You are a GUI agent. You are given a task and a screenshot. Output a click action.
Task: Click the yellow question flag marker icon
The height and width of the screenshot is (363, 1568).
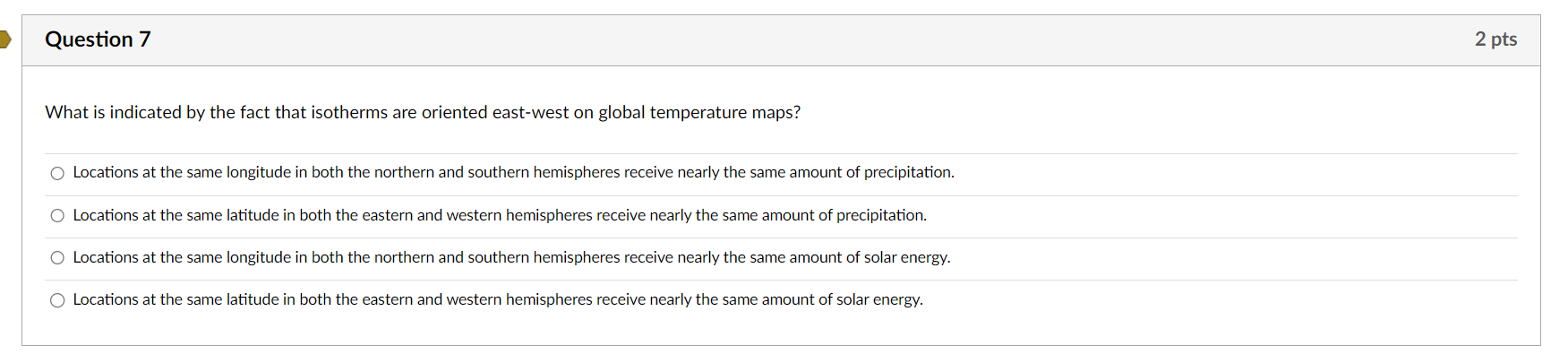5,39
